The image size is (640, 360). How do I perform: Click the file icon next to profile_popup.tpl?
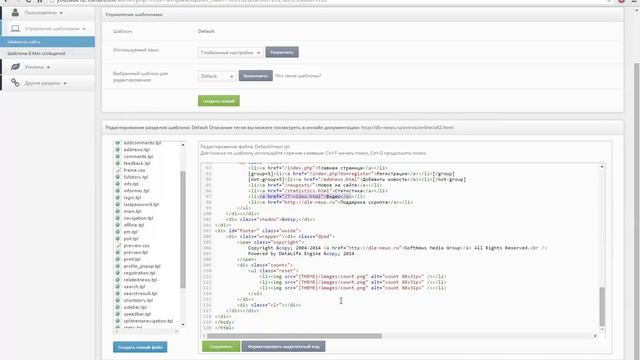[118, 266]
